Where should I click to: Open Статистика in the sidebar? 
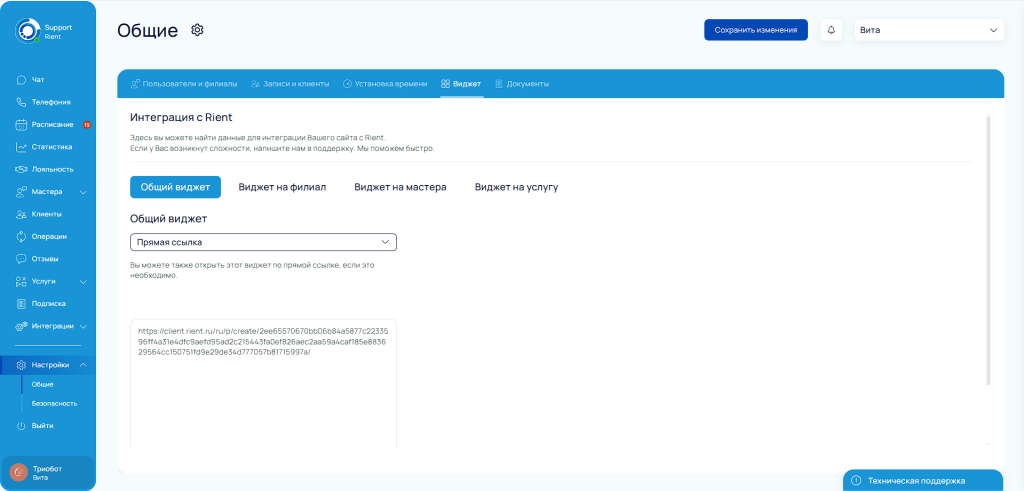click(x=52, y=147)
